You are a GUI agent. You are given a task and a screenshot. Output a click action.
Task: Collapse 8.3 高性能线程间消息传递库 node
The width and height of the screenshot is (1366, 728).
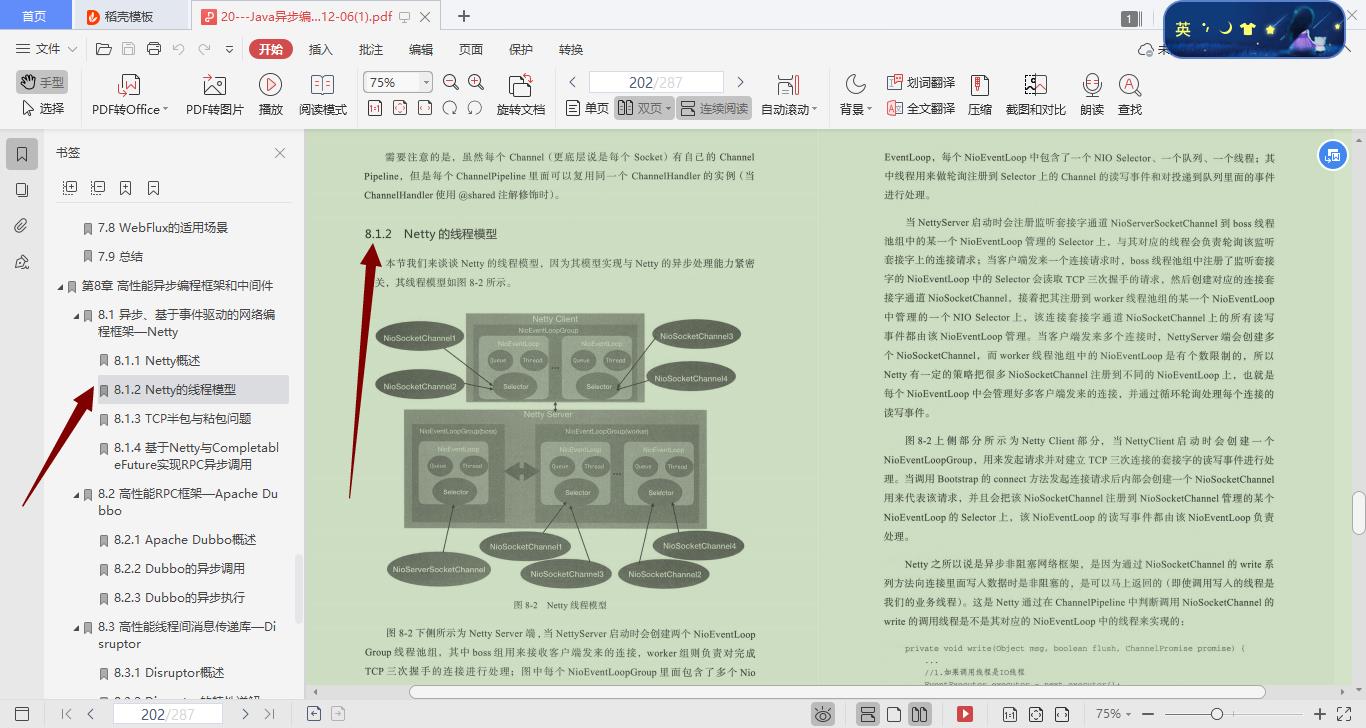tap(77, 628)
